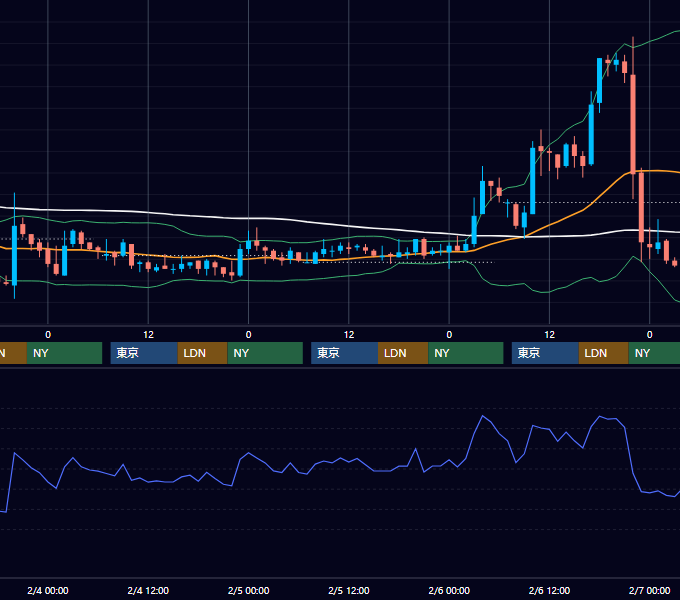Select the LDN session block for 2/5
The width and height of the screenshot is (680, 600).
(x=403, y=353)
